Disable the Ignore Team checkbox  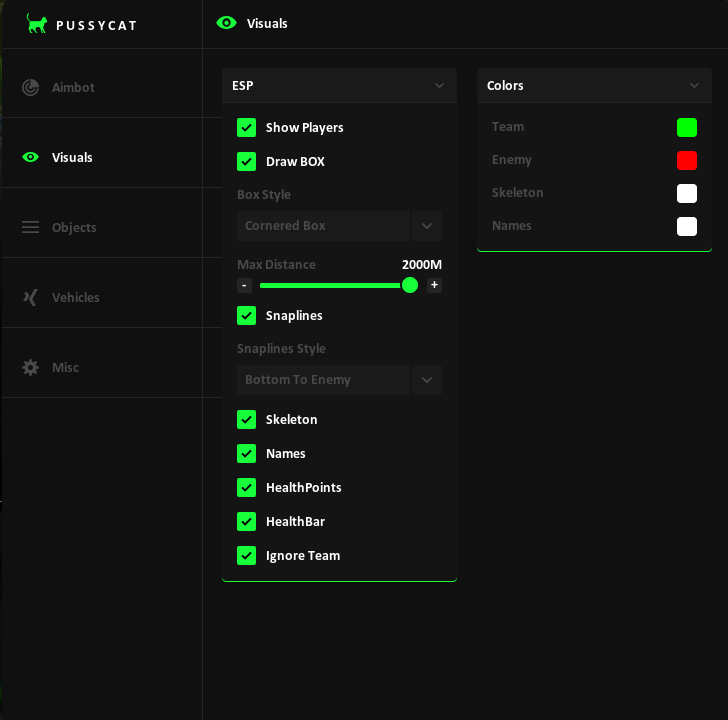click(x=247, y=556)
